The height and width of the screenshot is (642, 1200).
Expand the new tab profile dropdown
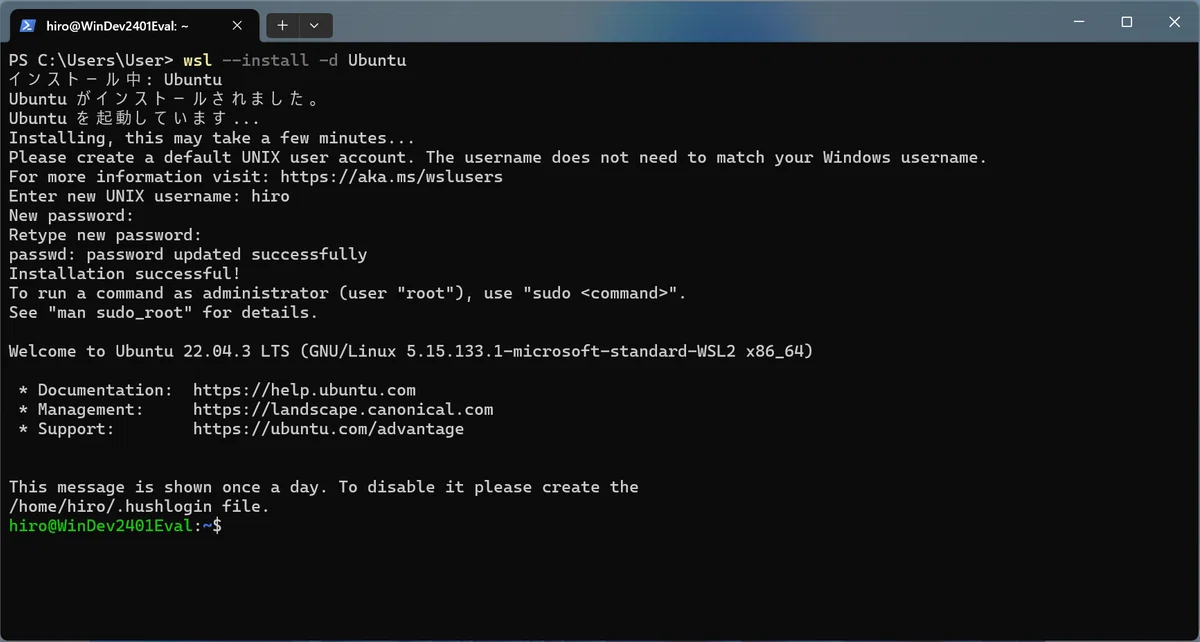coord(315,24)
